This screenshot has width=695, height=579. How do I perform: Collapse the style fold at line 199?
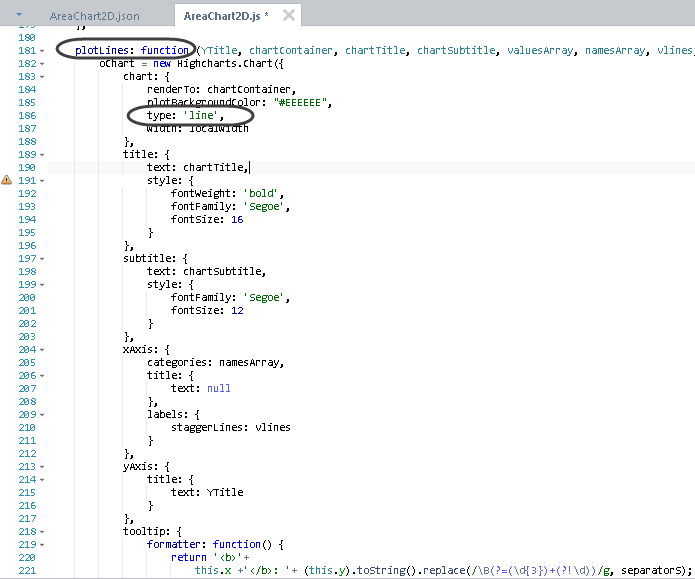pyautogui.click(x=42, y=285)
